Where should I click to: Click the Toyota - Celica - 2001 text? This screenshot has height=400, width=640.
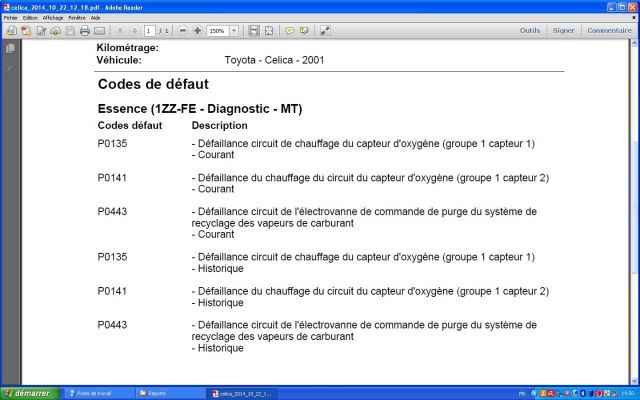[274, 60]
